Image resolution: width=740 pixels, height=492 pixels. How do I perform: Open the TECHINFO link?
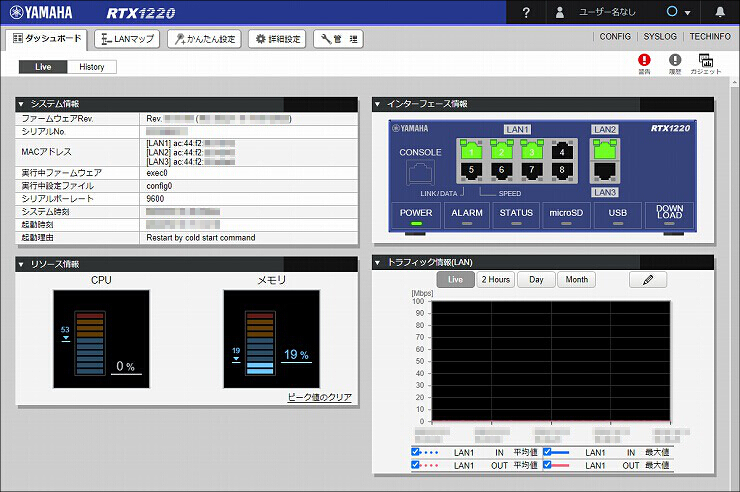[x=710, y=36]
